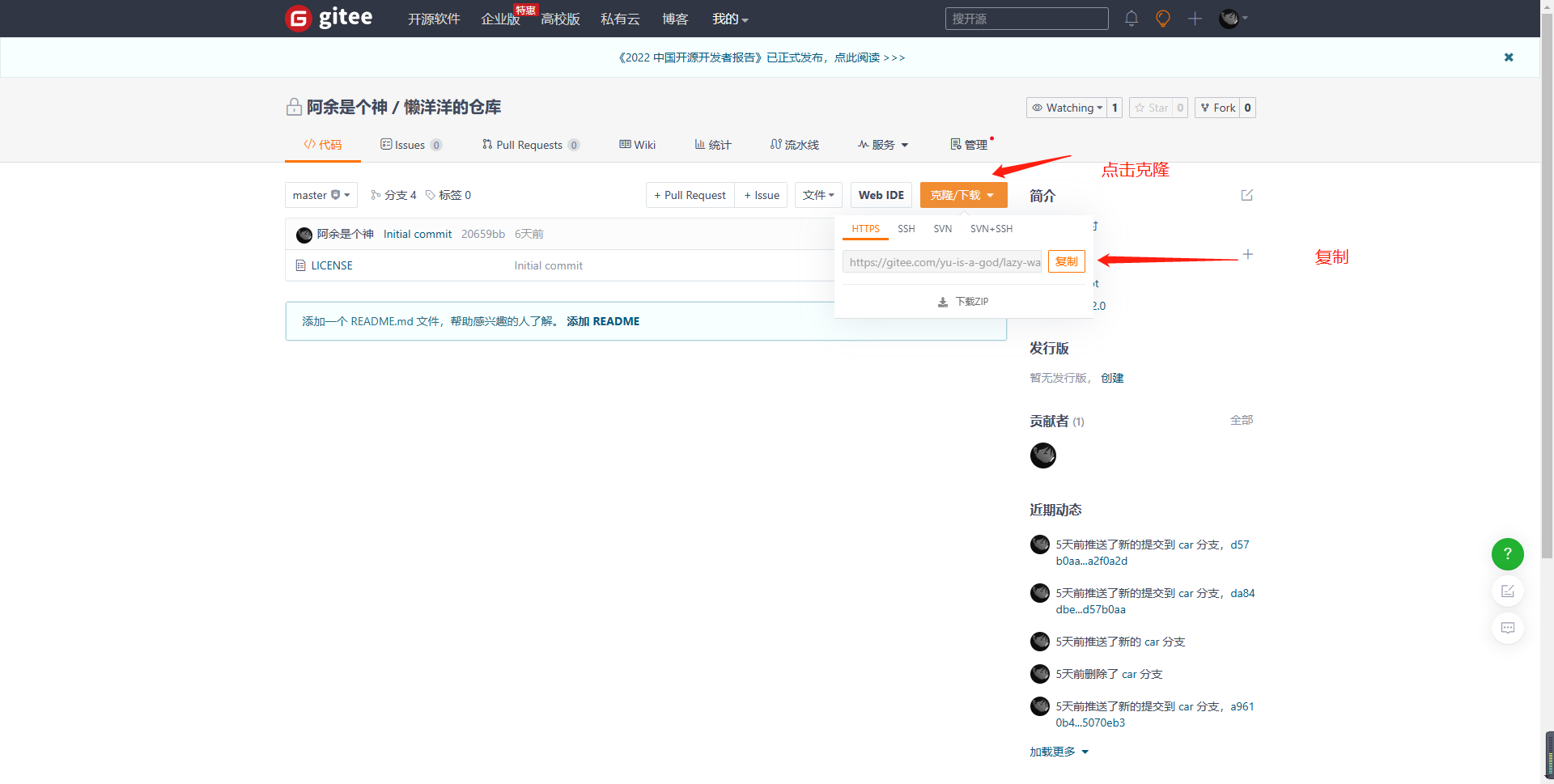The width and height of the screenshot is (1554, 784).
Task: Click the 阿余是个神 owner link in title
Action: point(346,107)
